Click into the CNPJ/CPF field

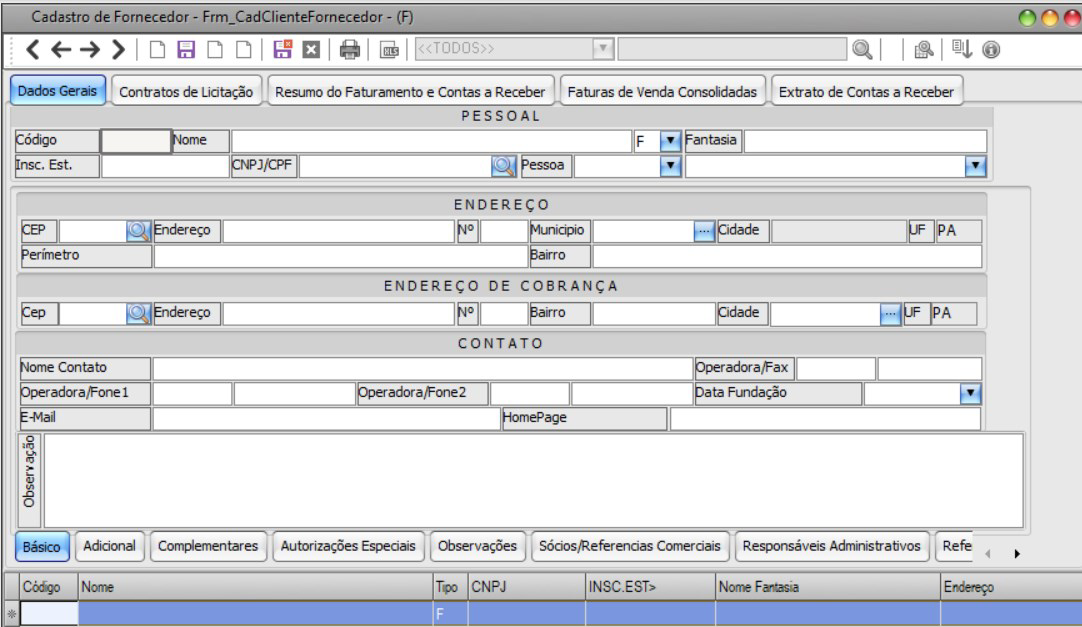pyautogui.click(x=395, y=166)
